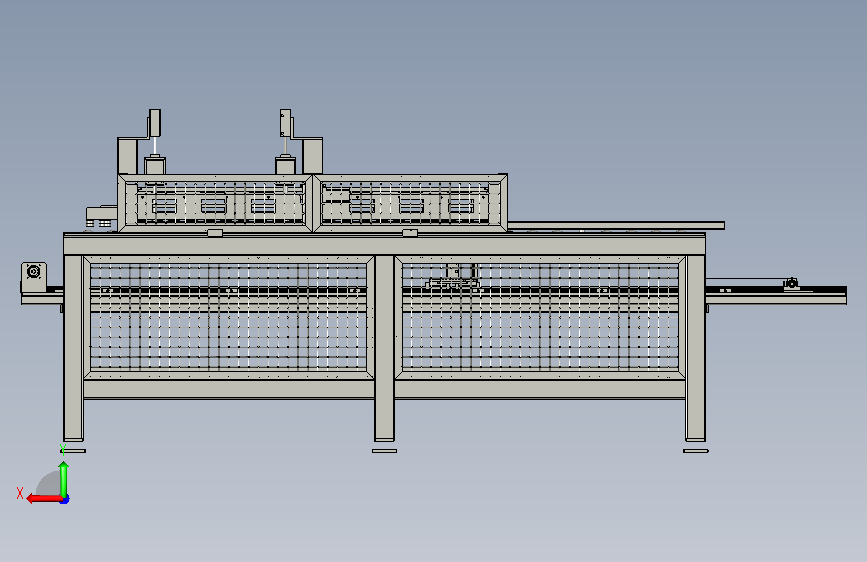Select the foot pad under the center leg

click(x=384, y=451)
